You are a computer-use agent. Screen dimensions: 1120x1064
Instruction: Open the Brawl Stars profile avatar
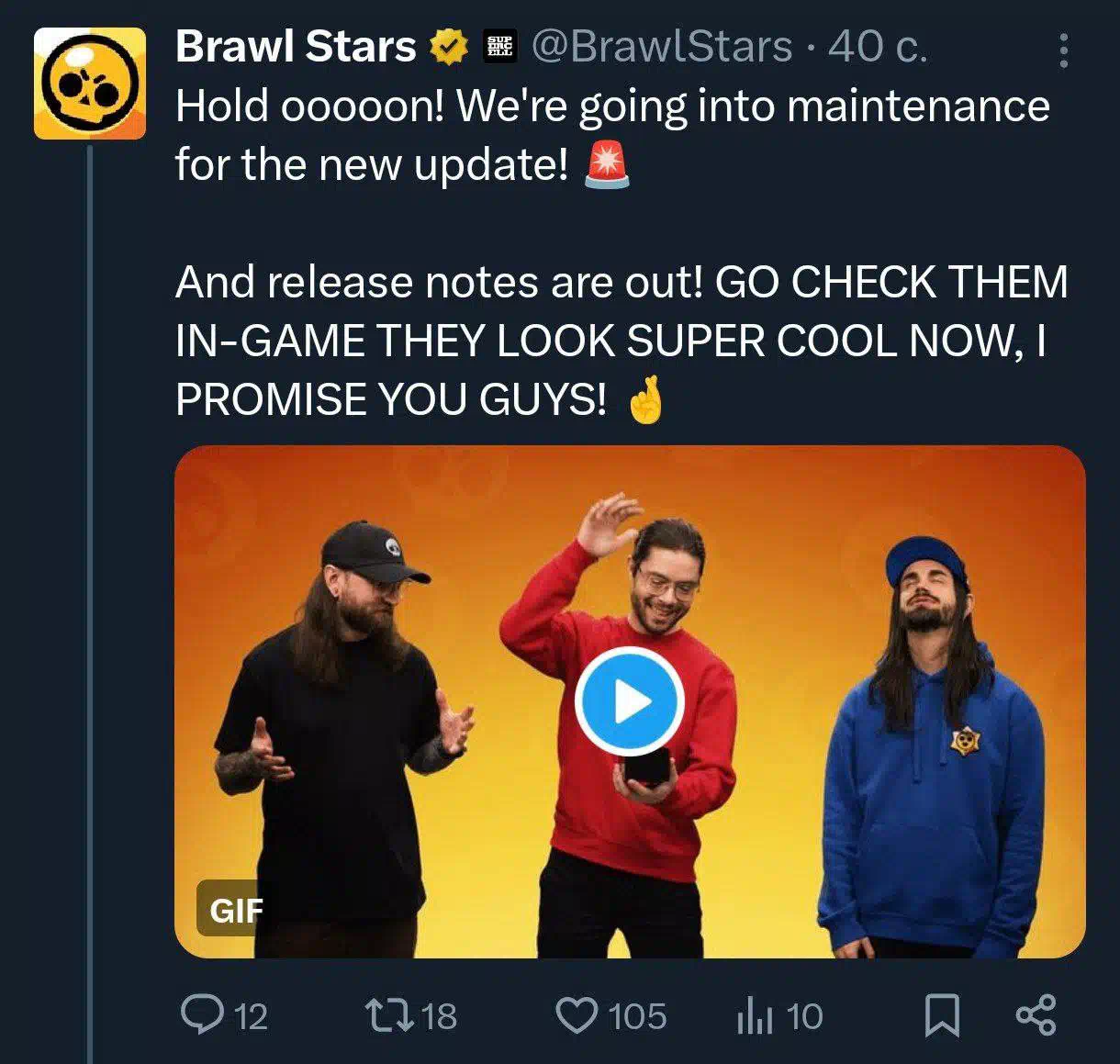pos(90,84)
